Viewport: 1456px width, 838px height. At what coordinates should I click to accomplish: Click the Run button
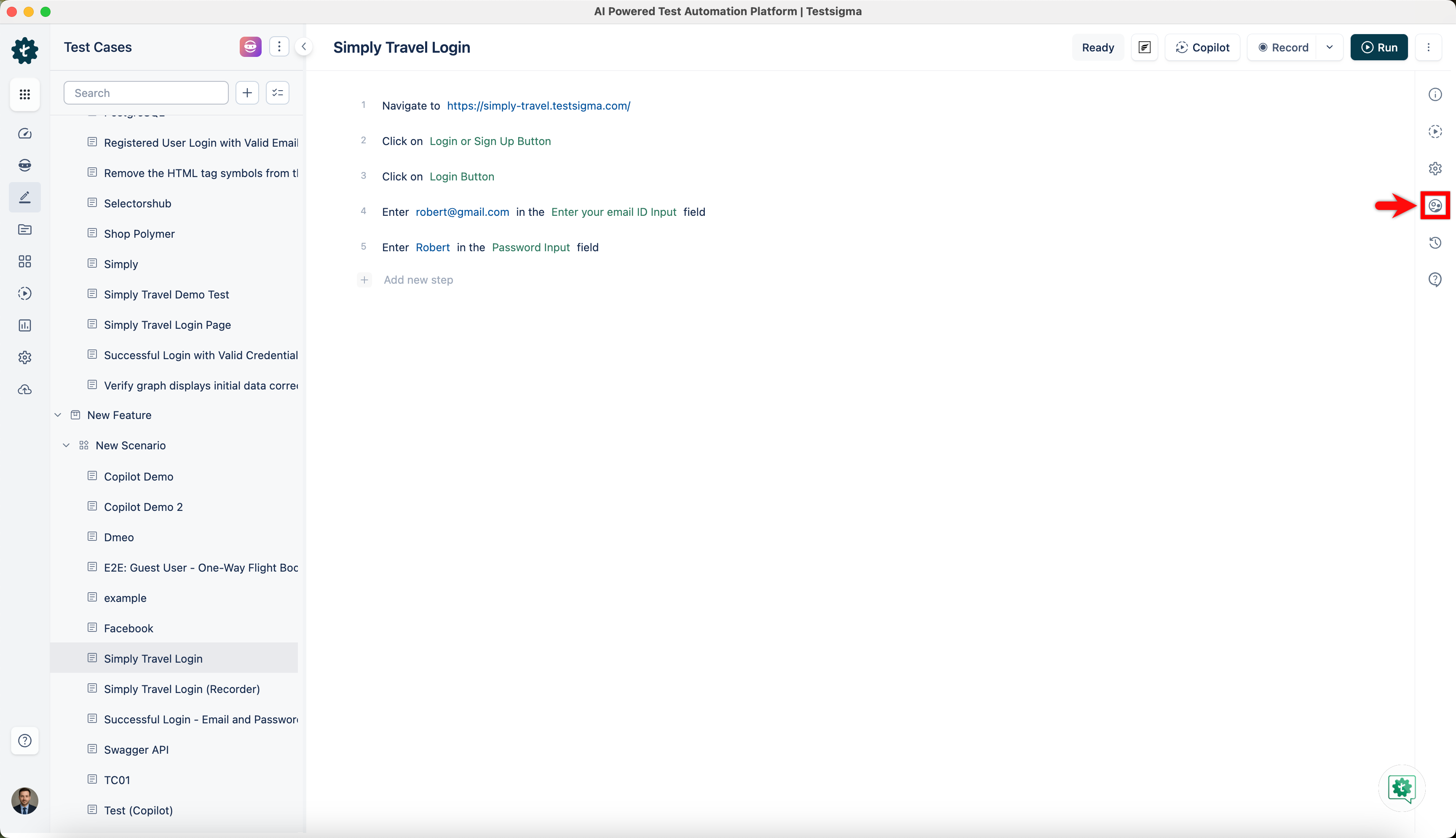1379,47
